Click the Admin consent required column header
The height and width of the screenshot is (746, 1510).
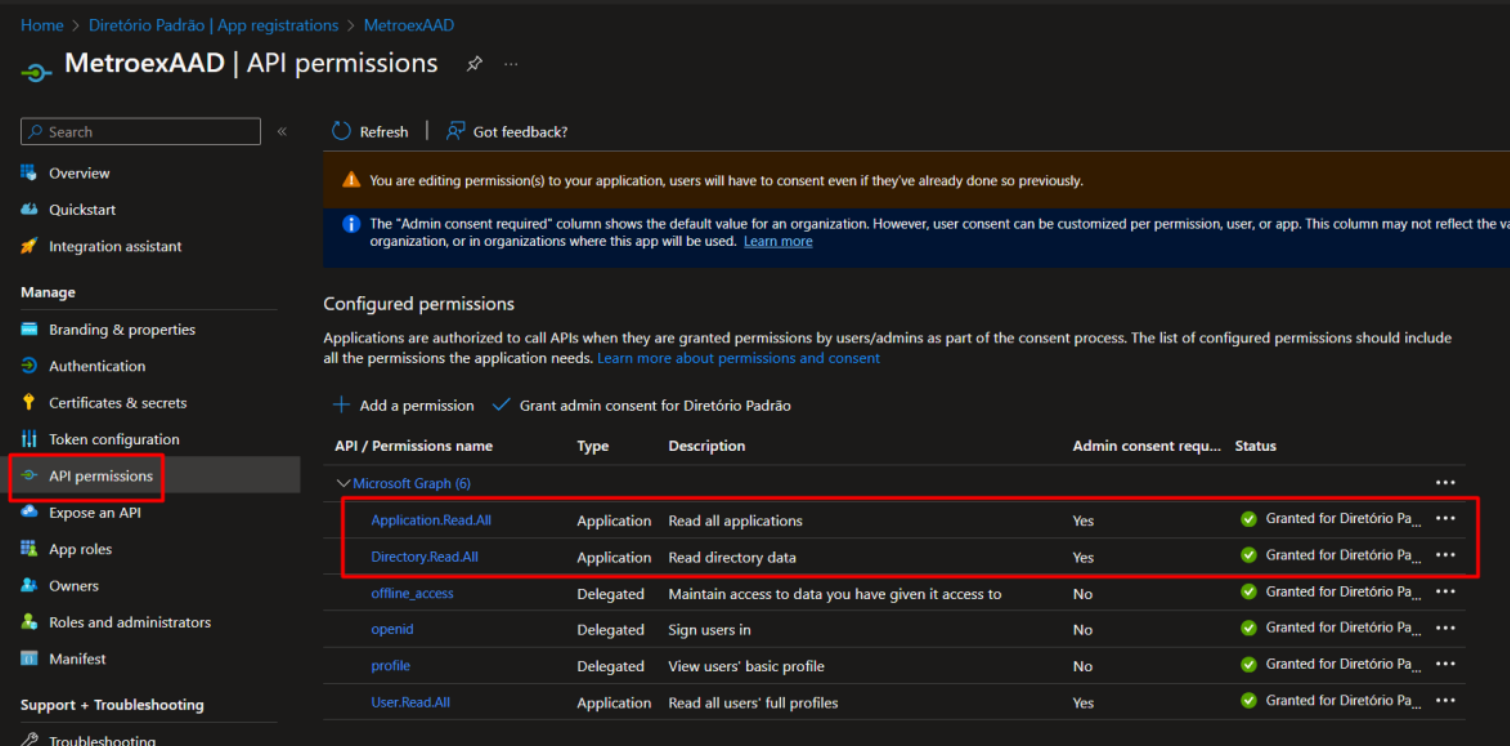pos(1147,446)
